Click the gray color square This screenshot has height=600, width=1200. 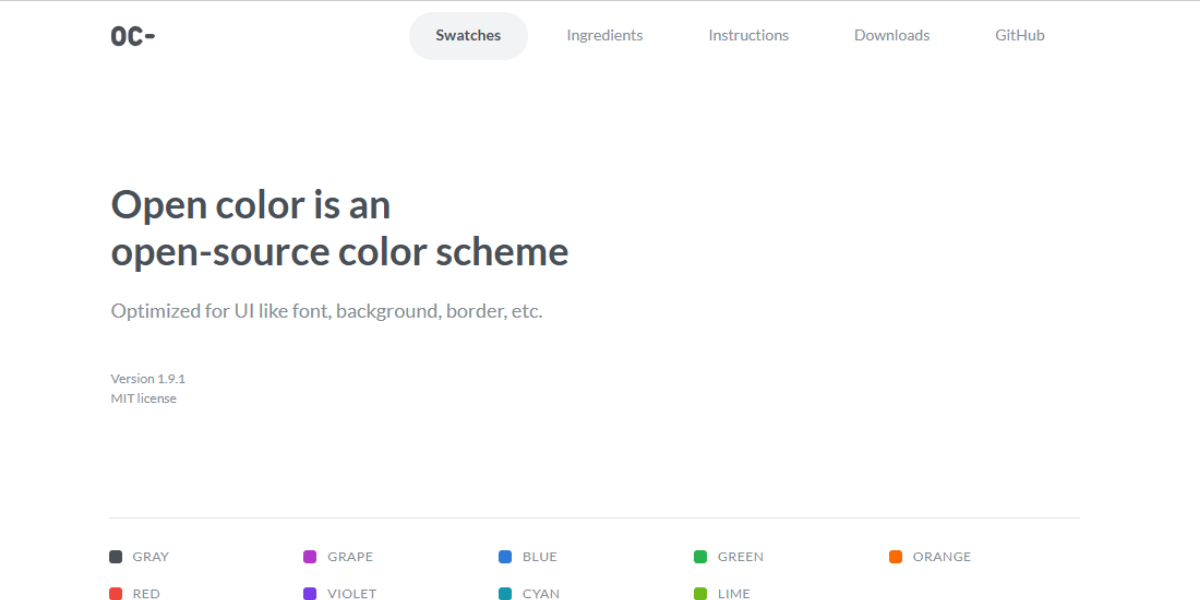click(116, 557)
